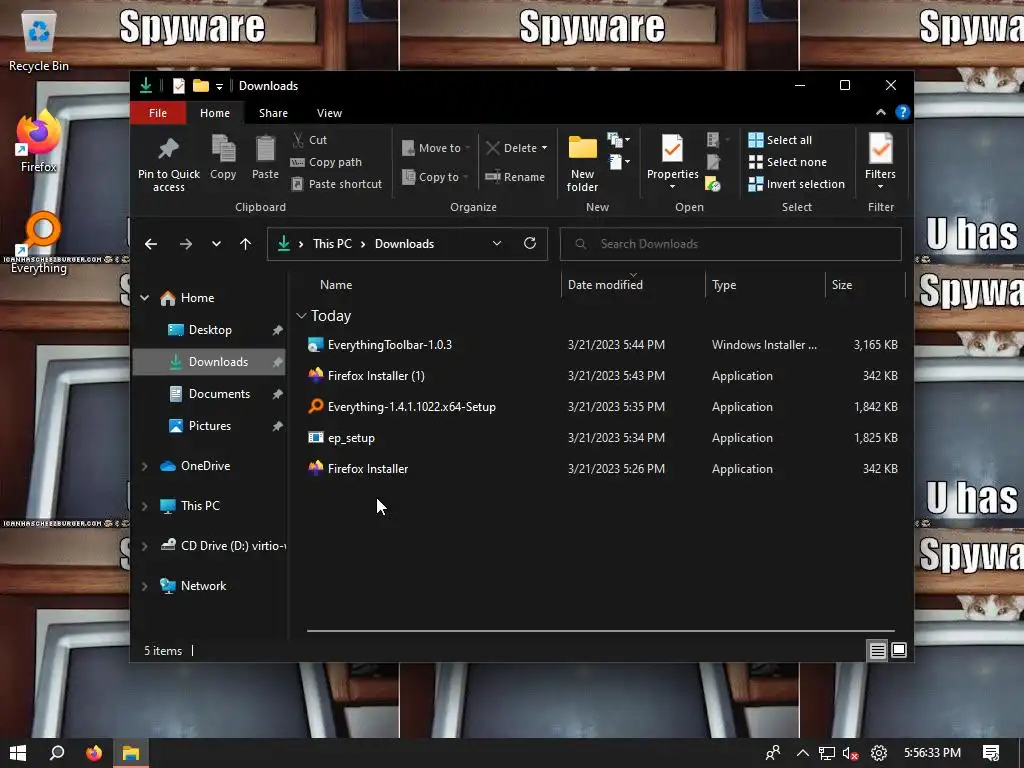Screen dimensions: 1024x768
Task: Click Copy path in Clipboard group
Action: [x=327, y=162]
